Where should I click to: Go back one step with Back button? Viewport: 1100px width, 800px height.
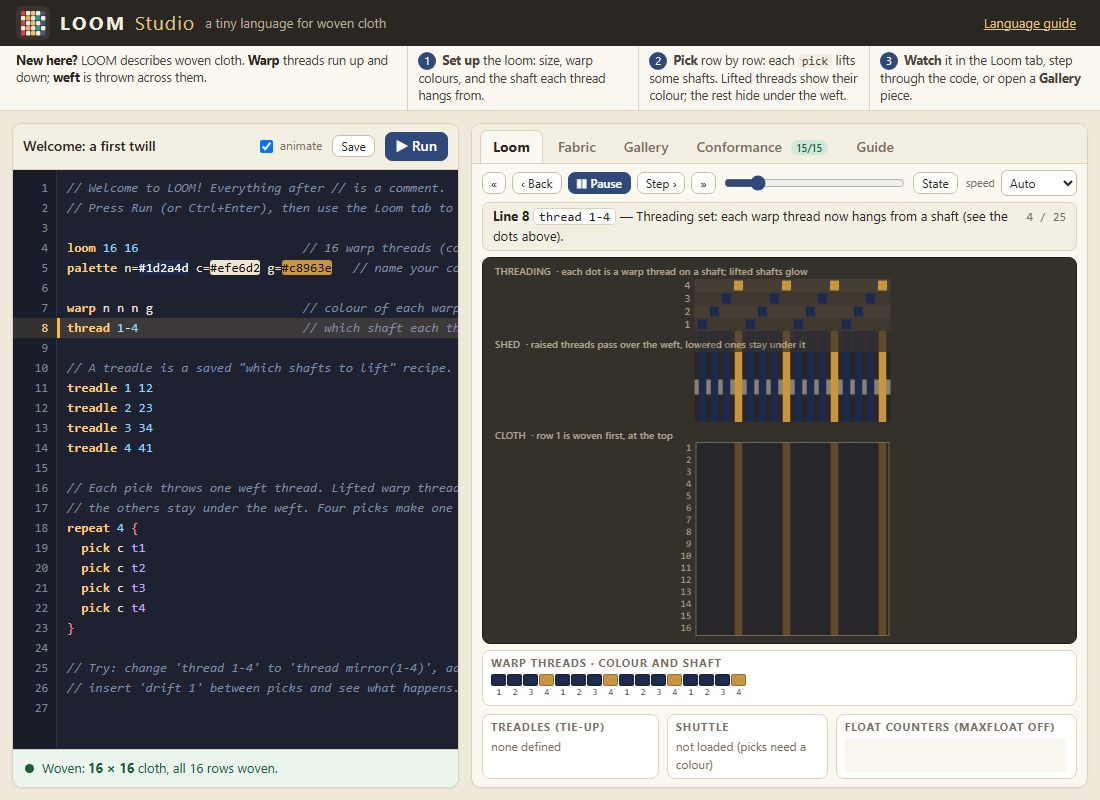[x=537, y=184]
